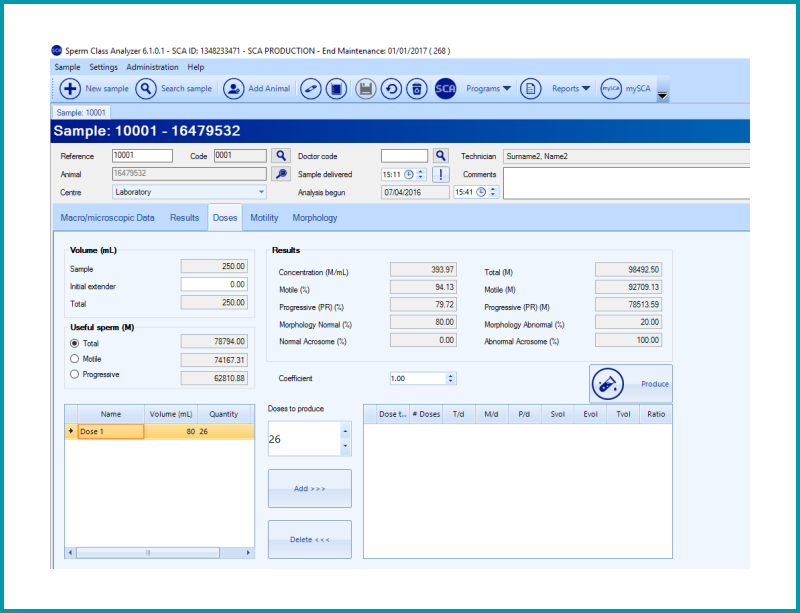The width and height of the screenshot is (800, 613).
Task: Switch to the Morphology tab
Action: pyautogui.click(x=315, y=217)
